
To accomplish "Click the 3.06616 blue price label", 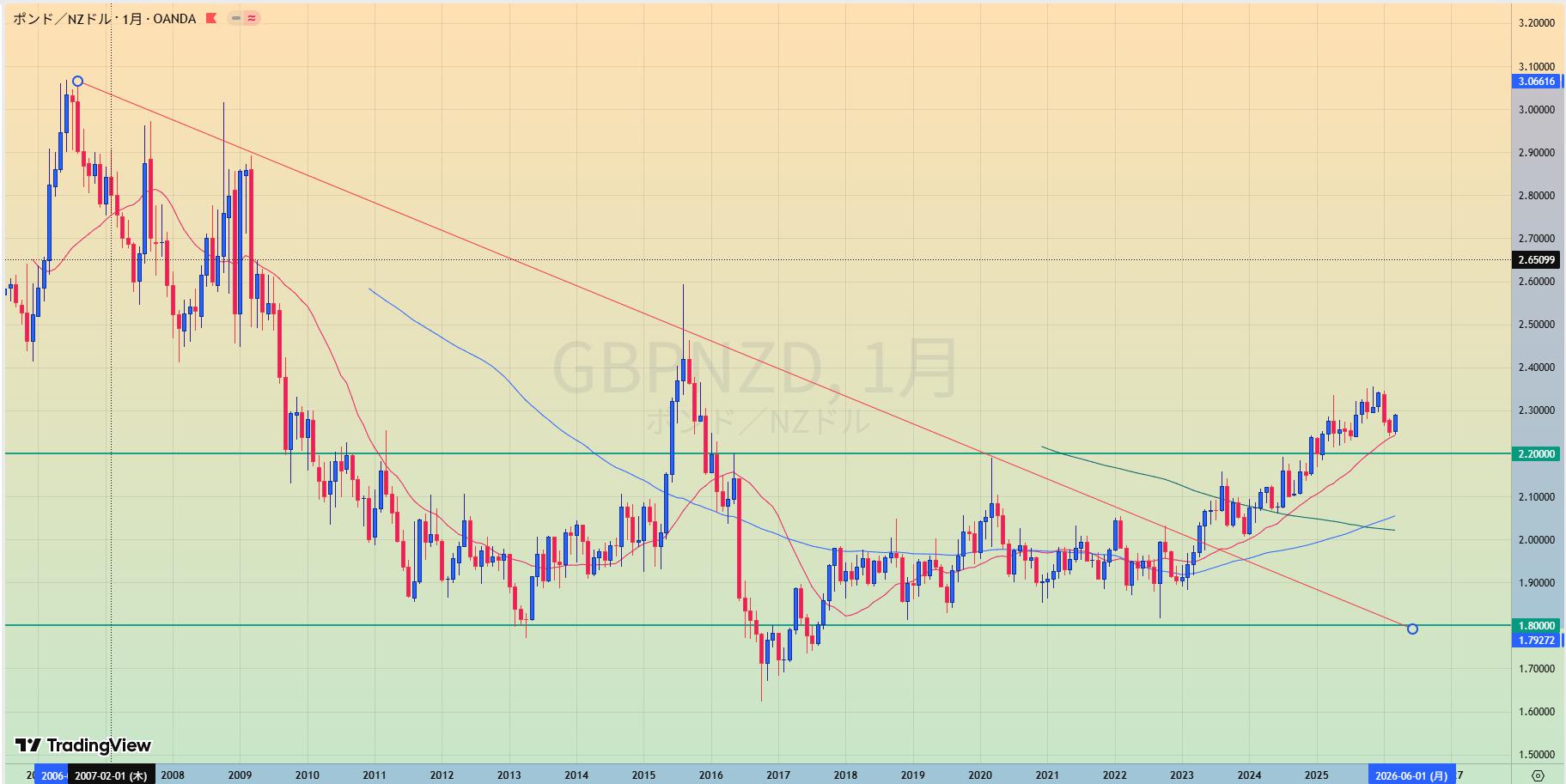I will (x=1536, y=82).
